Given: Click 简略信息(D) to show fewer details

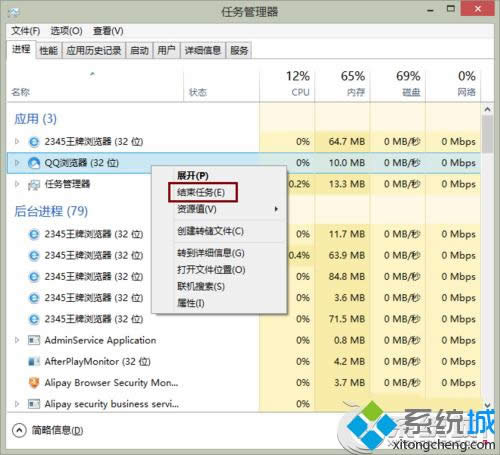Looking at the screenshot, I should [x=57, y=430].
